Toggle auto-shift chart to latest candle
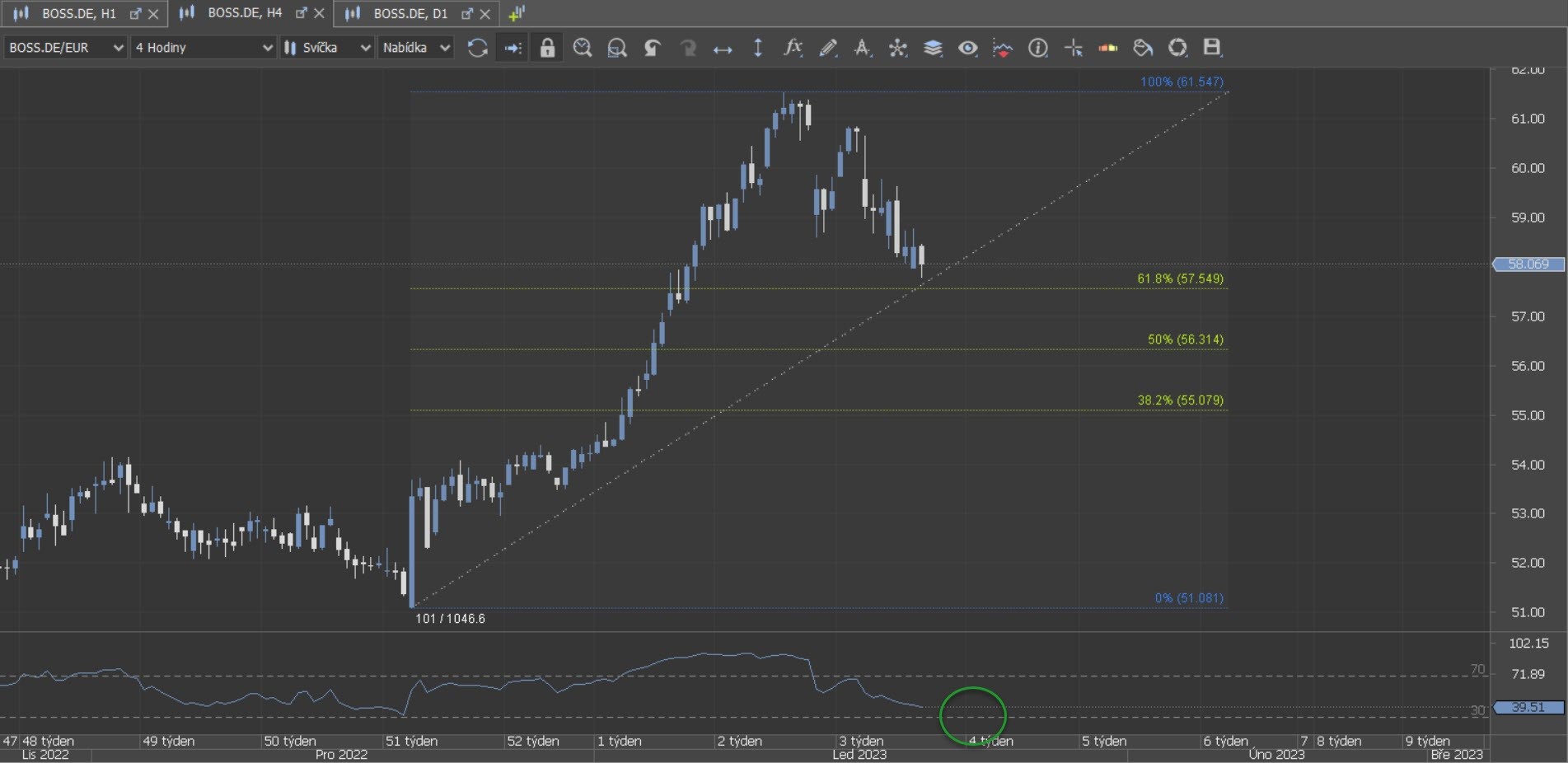This screenshot has height=763, width=1568. (513, 48)
